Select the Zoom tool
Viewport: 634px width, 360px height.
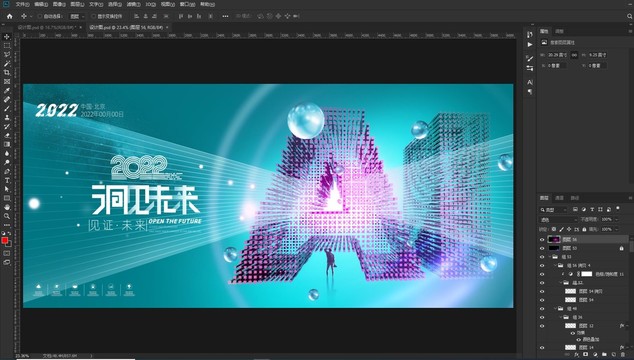(7, 216)
